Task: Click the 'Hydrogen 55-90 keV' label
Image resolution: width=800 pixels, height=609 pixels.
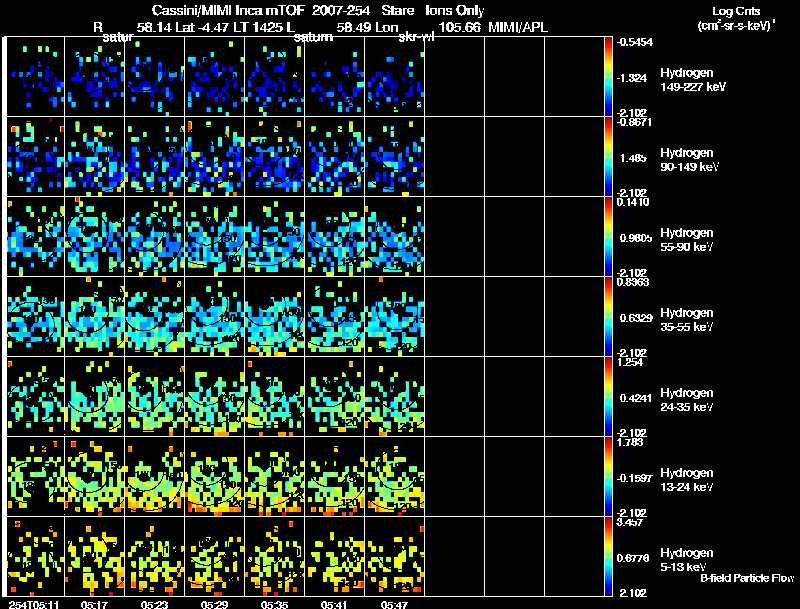Action: tap(687, 240)
